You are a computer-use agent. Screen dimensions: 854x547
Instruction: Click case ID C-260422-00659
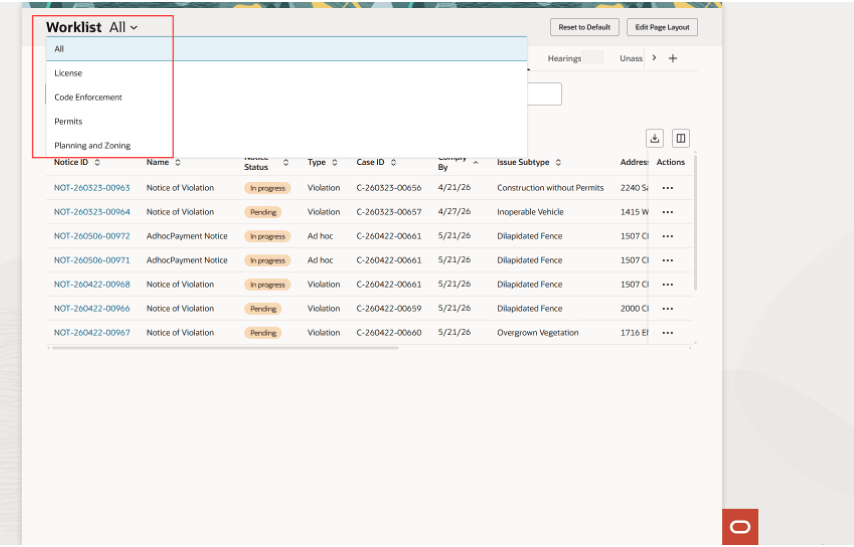click(389, 308)
